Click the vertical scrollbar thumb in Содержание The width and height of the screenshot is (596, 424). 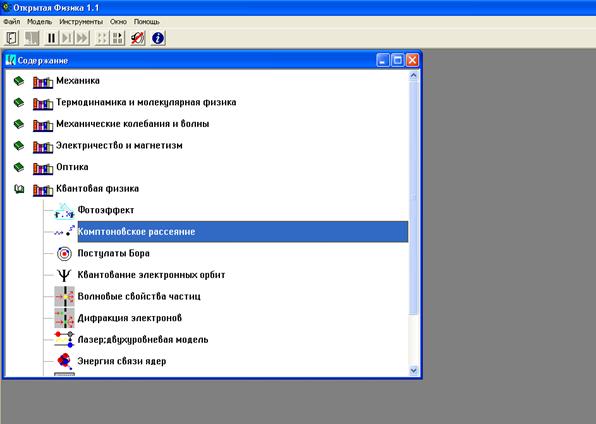point(414,198)
